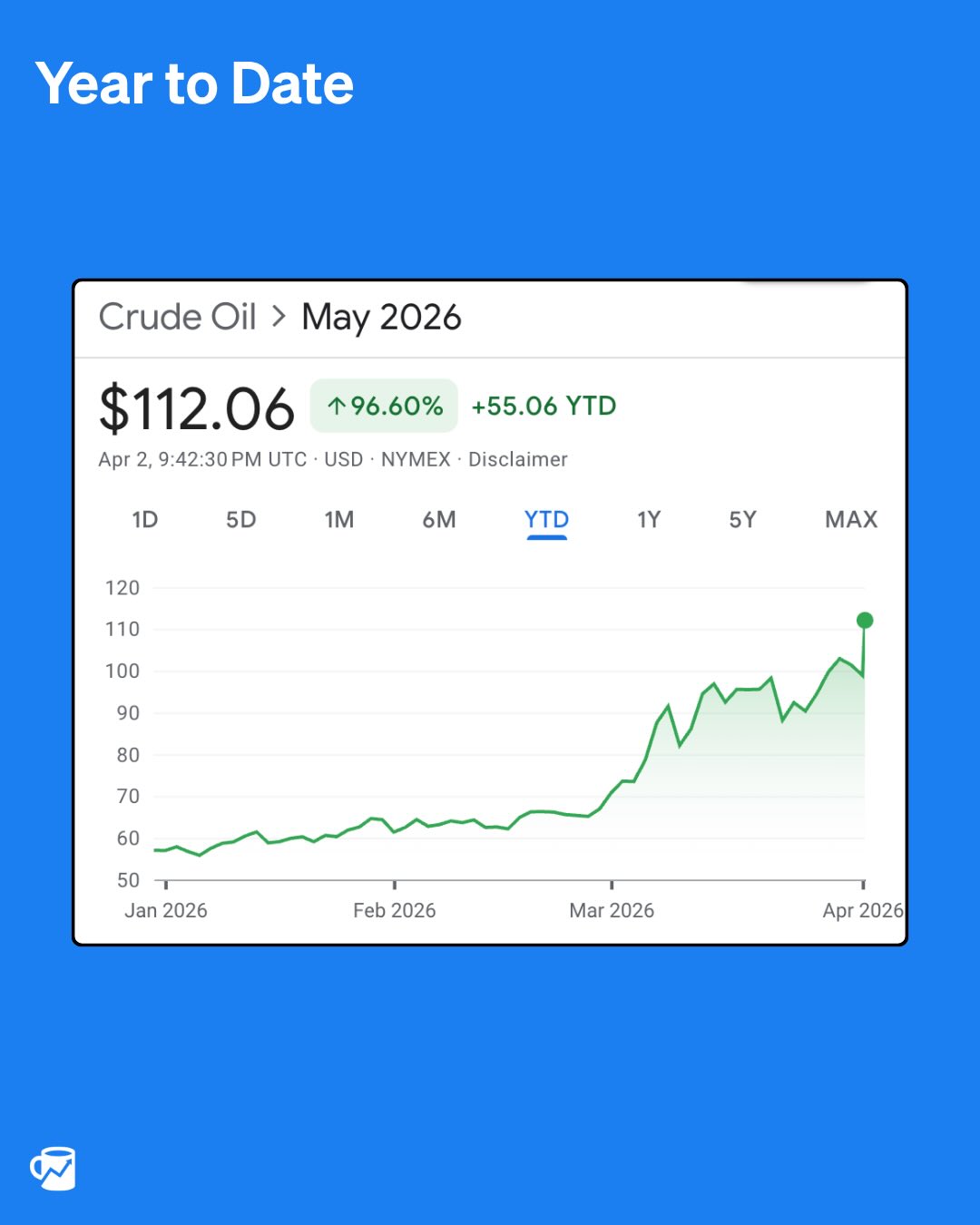Choose the 5Y time range
Screen dimensions: 980x1225
coord(742,520)
